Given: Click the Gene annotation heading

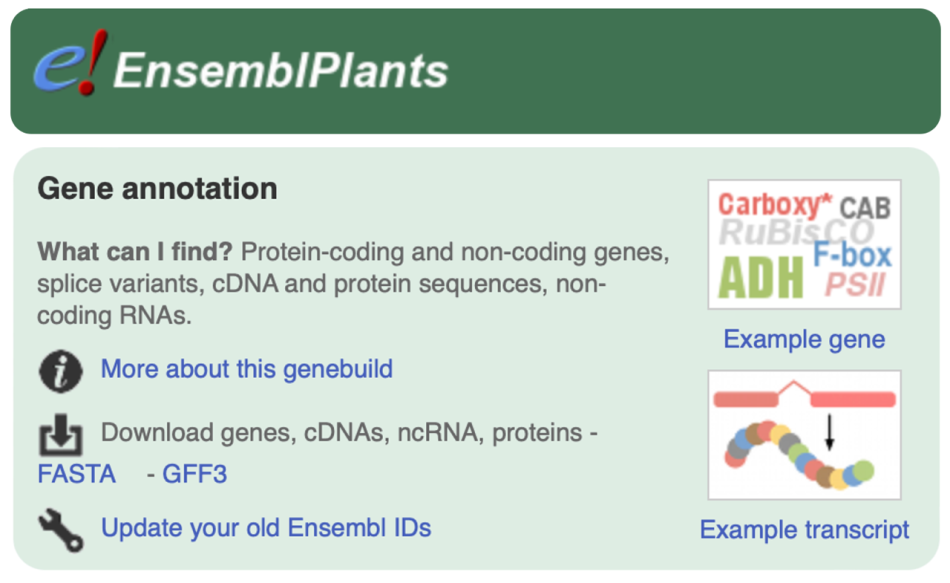Looking at the screenshot, I should [x=156, y=188].
